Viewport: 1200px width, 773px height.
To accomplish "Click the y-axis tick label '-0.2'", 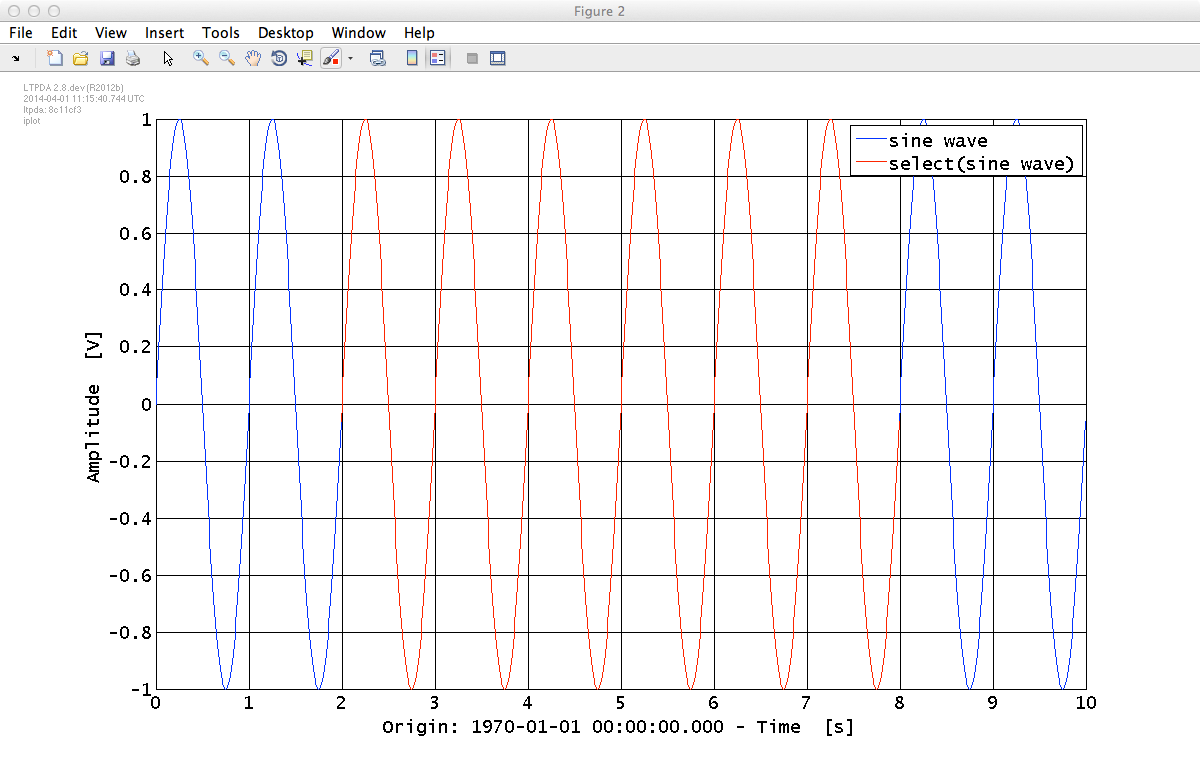I will [x=133, y=462].
